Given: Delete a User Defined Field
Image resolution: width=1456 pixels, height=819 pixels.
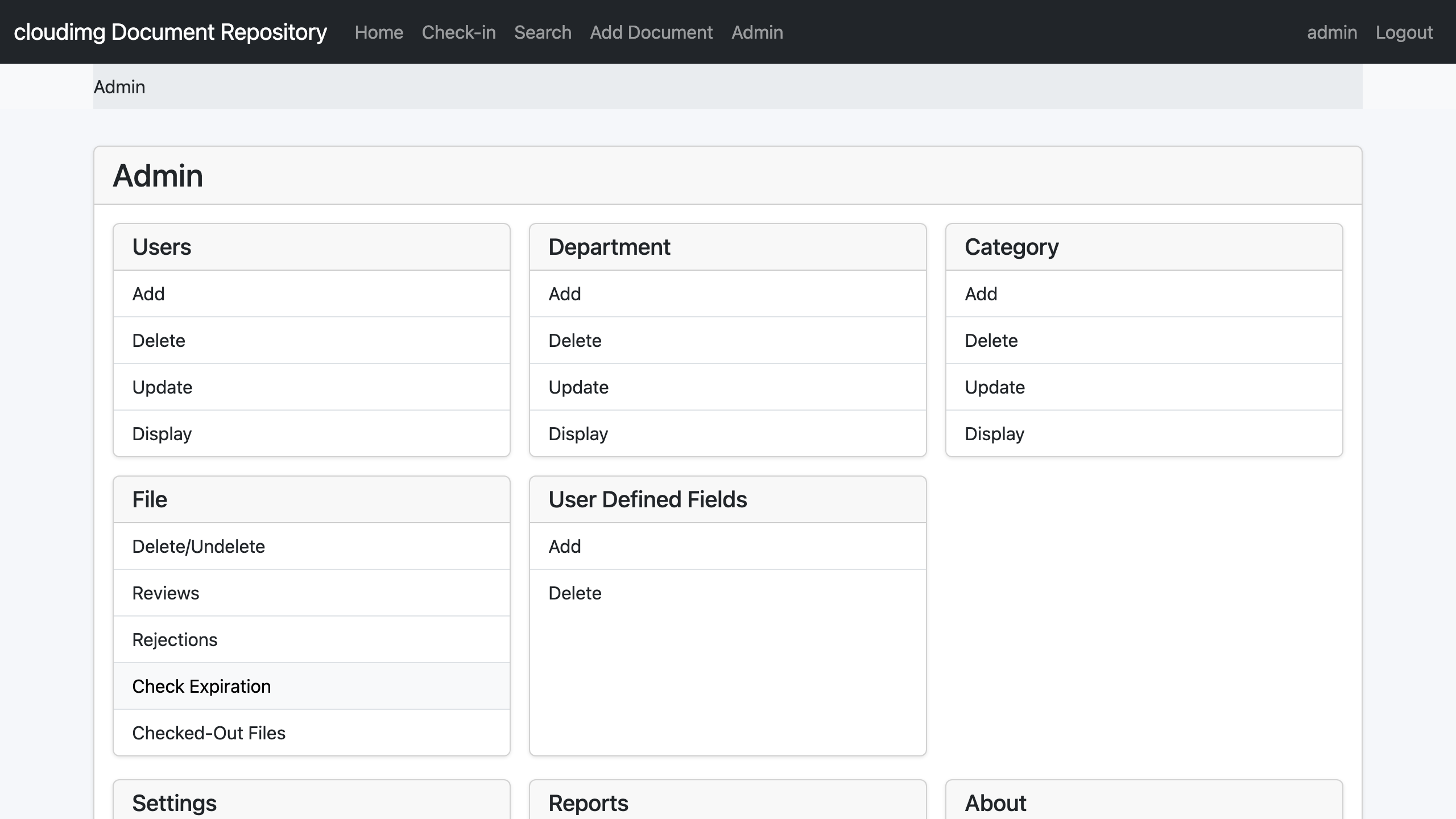Looking at the screenshot, I should (728, 593).
